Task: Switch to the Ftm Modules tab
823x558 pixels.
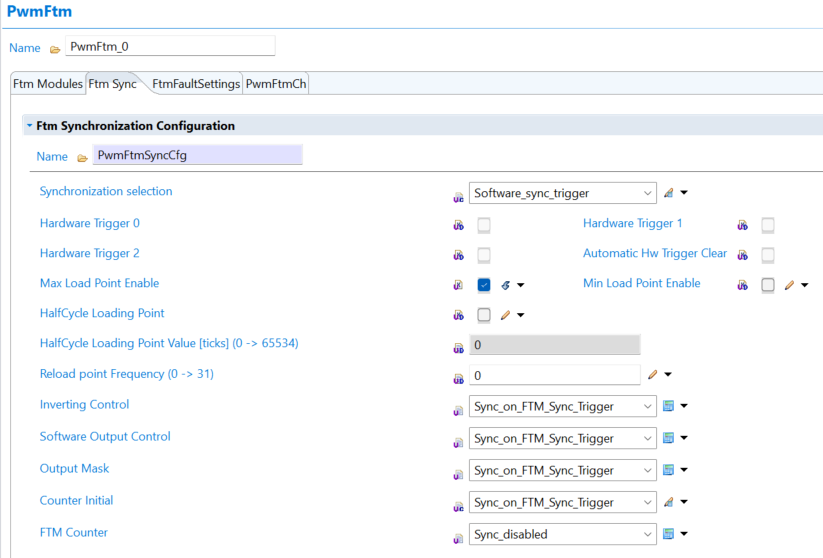Action: [47, 84]
